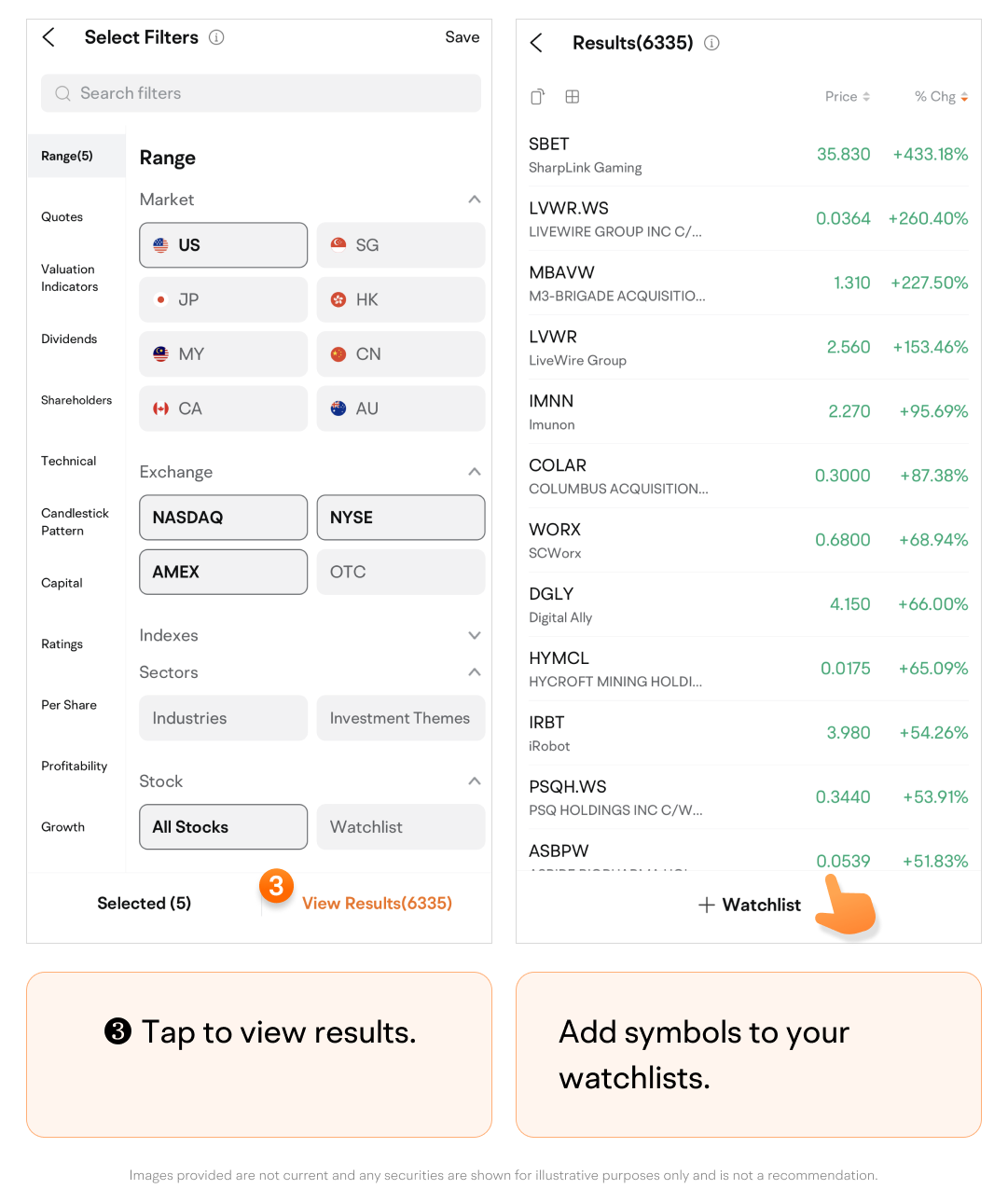This screenshot has width=1008, height=1203.
Task: Go back from Select Filters screen
Action: pos(49,37)
